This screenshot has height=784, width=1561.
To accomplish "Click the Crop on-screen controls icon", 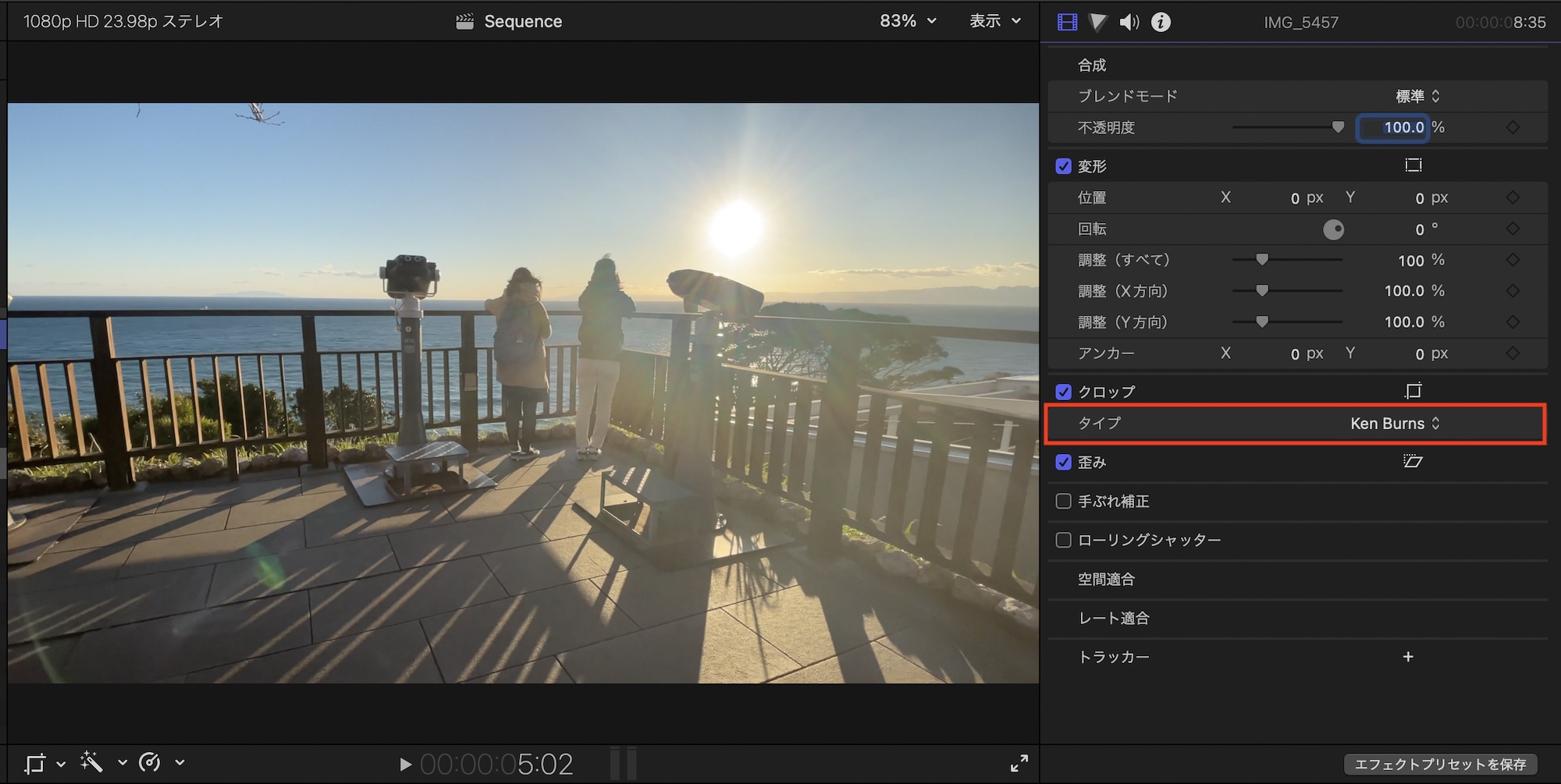I will click(1413, 391).
